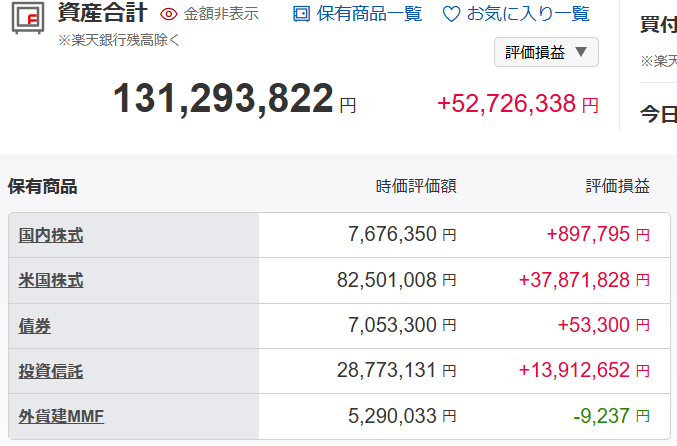
Task: Click the 金額非表示 label
Action: pyautogui.click(x=221, y=14)
